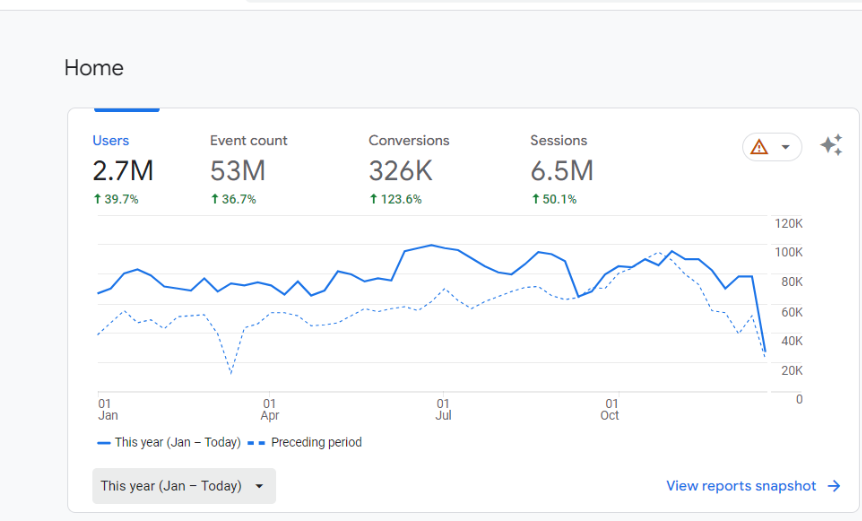
Task: Click the 01 Jul date on chart axis
Action: [x=443, y=410]
